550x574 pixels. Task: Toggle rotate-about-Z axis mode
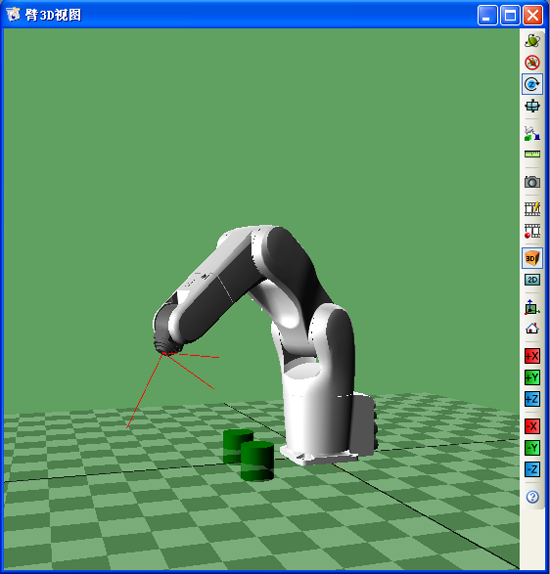(x=532, y=84)
